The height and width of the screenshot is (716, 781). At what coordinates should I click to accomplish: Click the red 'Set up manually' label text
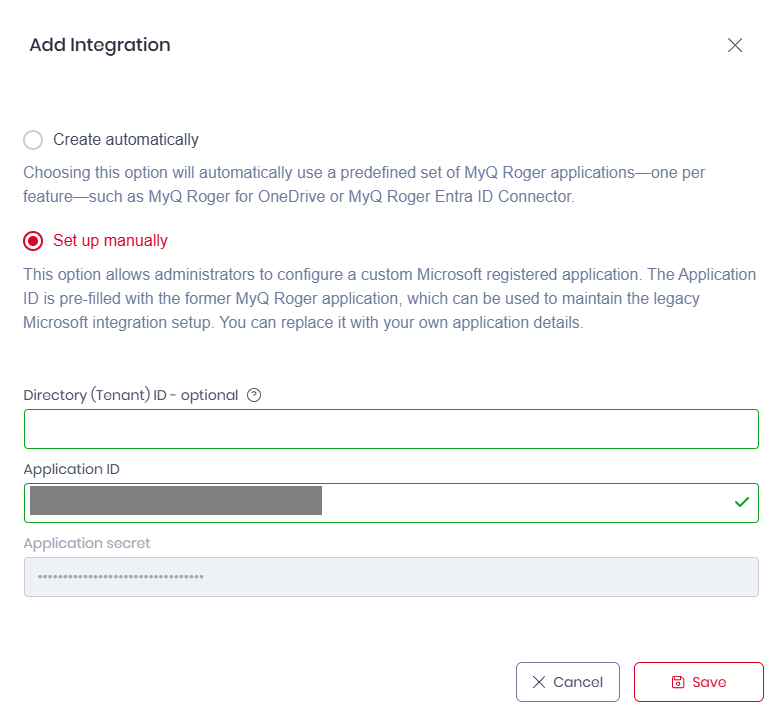point(110,241)
